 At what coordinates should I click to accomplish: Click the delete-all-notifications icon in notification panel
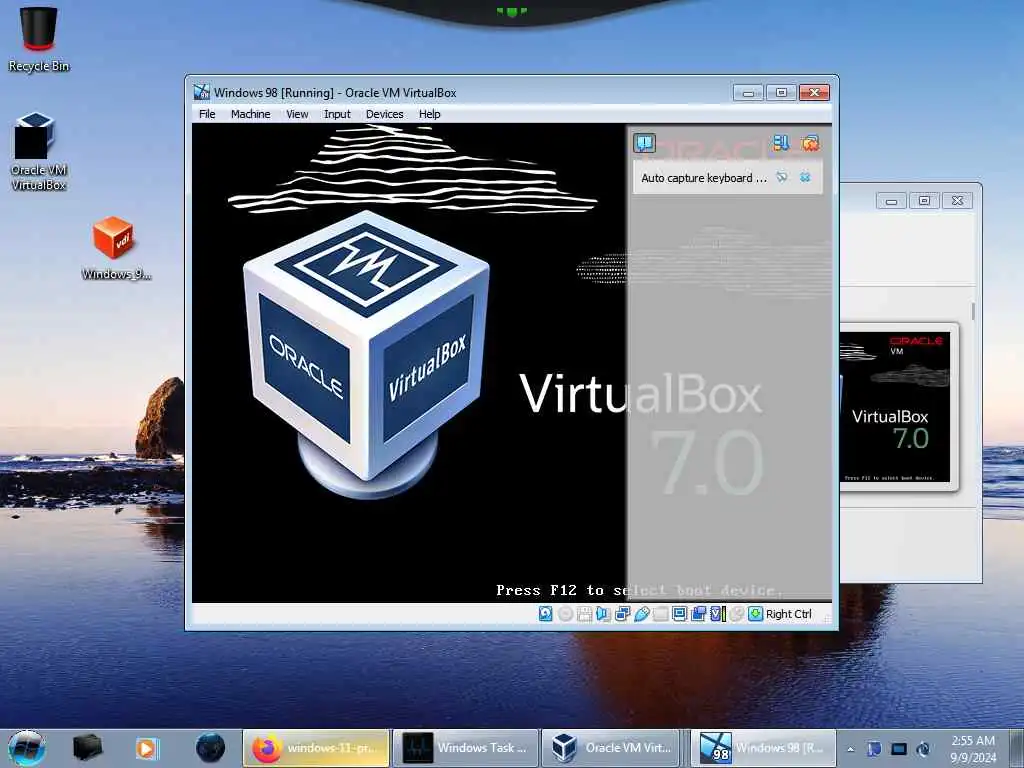(810, 142)
